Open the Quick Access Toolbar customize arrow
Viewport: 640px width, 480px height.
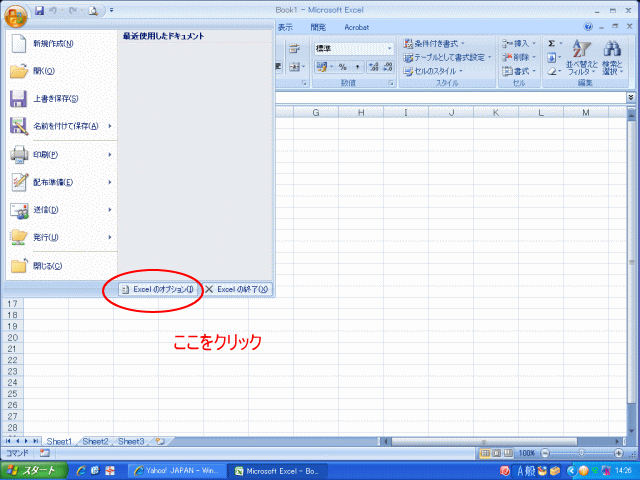(x=111, y=11)
